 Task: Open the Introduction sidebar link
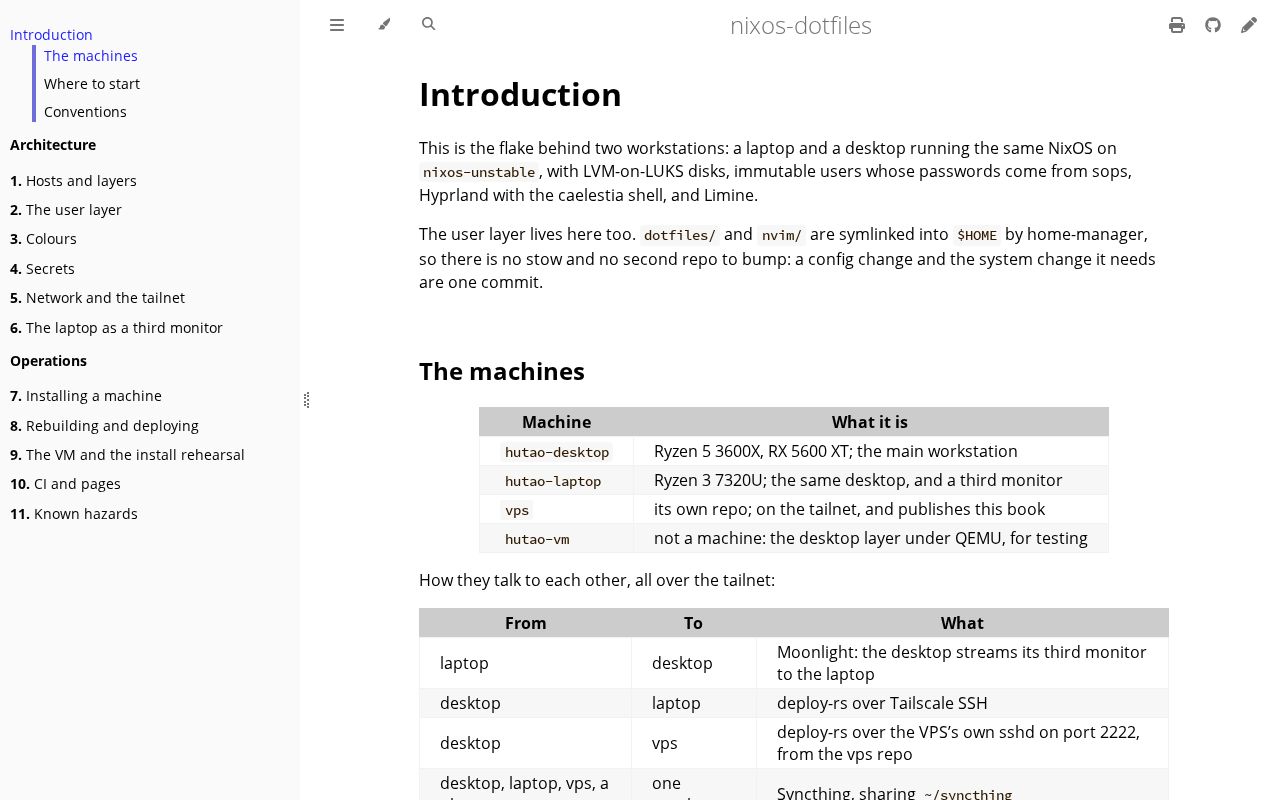click(x=51, y=34)
